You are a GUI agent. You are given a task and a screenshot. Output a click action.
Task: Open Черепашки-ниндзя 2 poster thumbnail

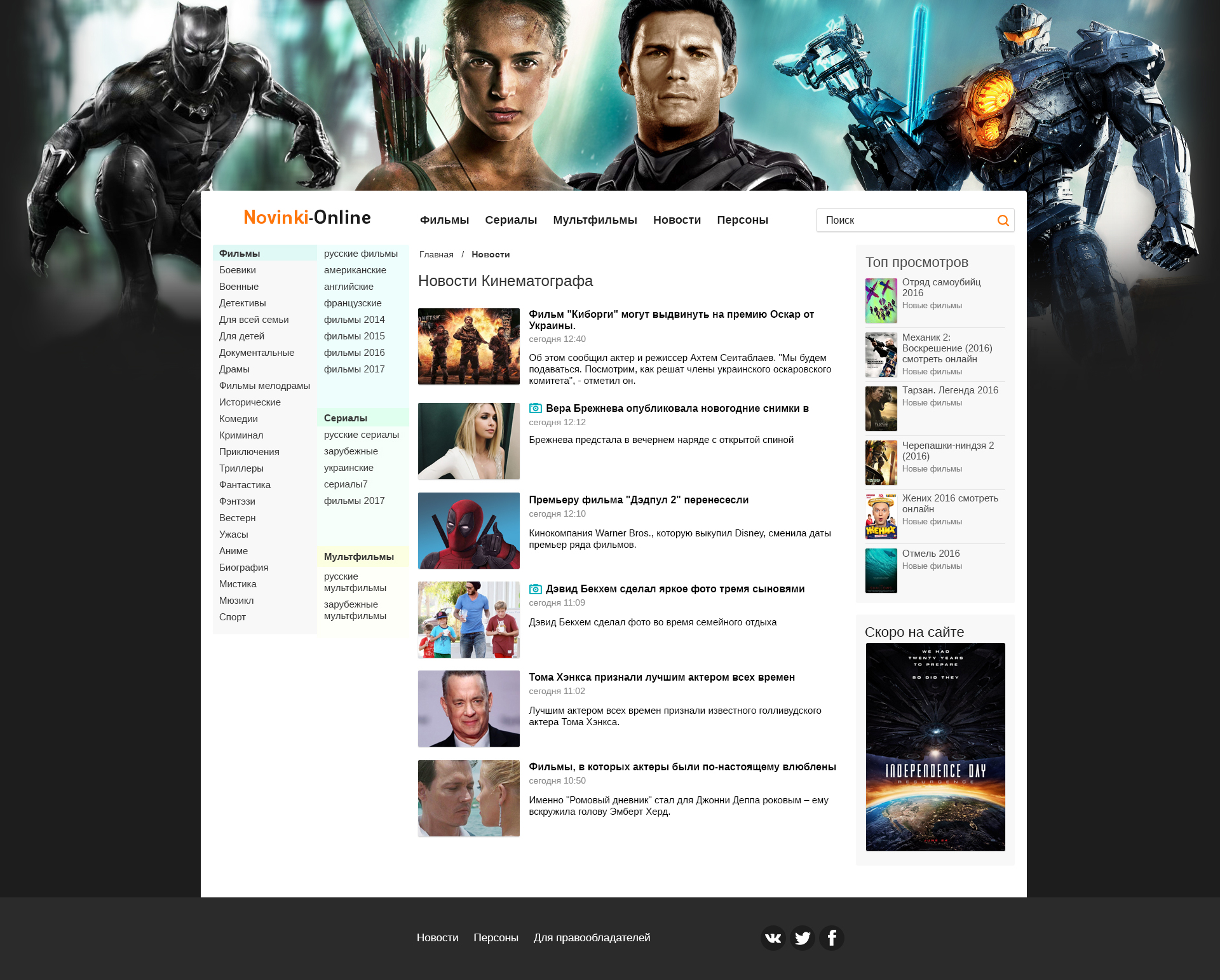881,463
